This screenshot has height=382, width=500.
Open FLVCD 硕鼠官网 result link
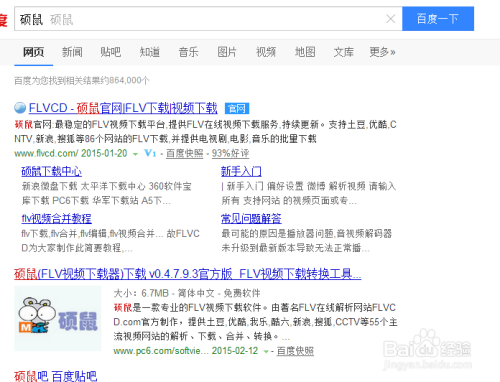pyautogui.click(x=123, y=108)
